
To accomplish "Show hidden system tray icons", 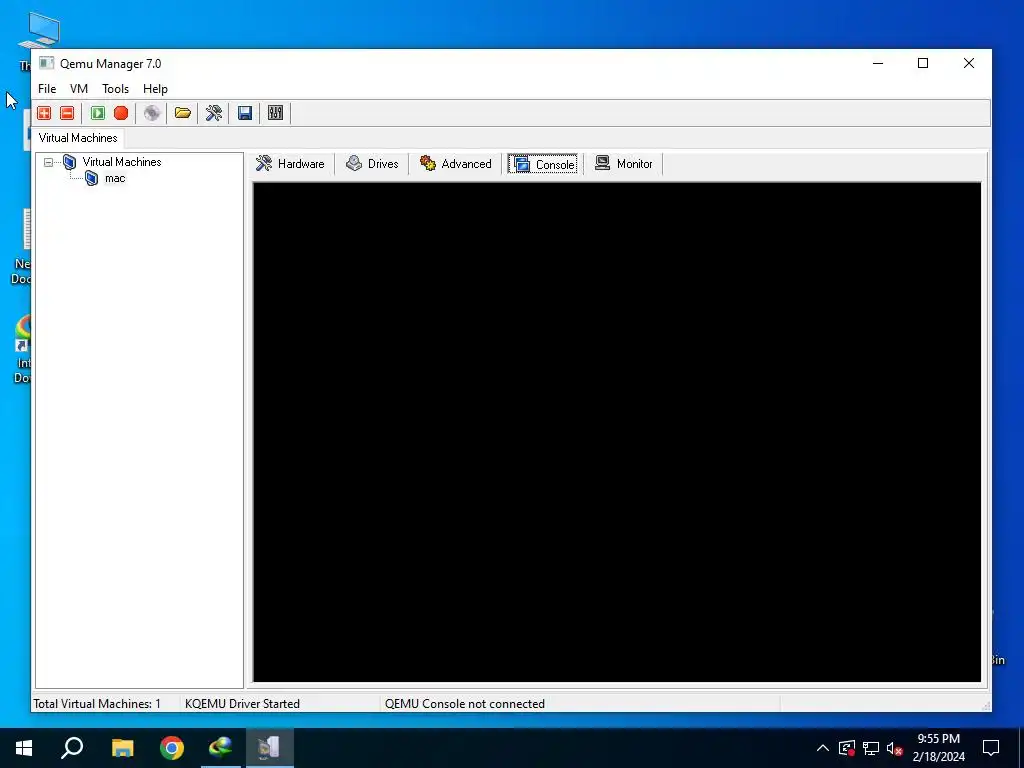I will (823, 748).
